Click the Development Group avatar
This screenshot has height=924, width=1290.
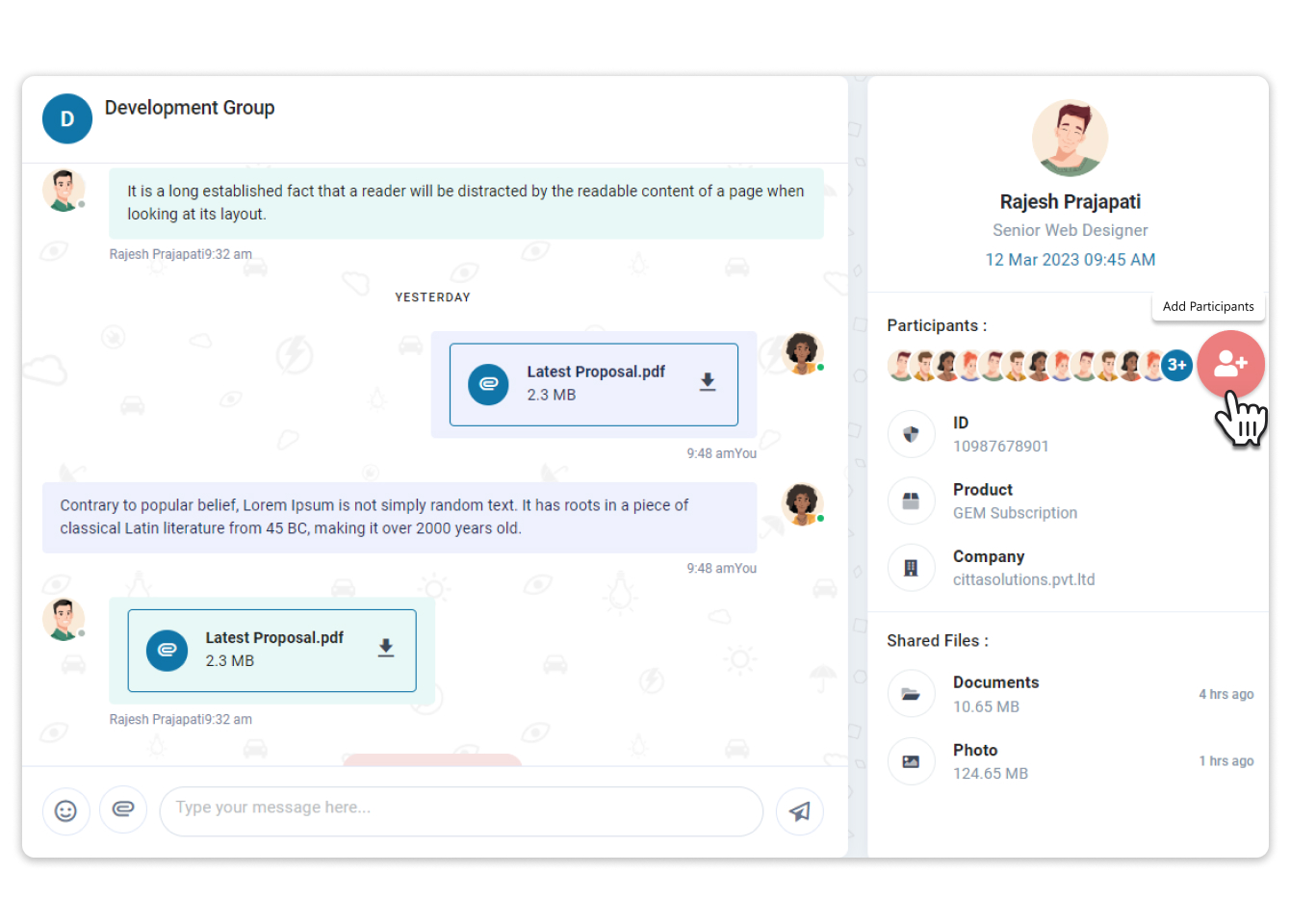click(66, 118)
